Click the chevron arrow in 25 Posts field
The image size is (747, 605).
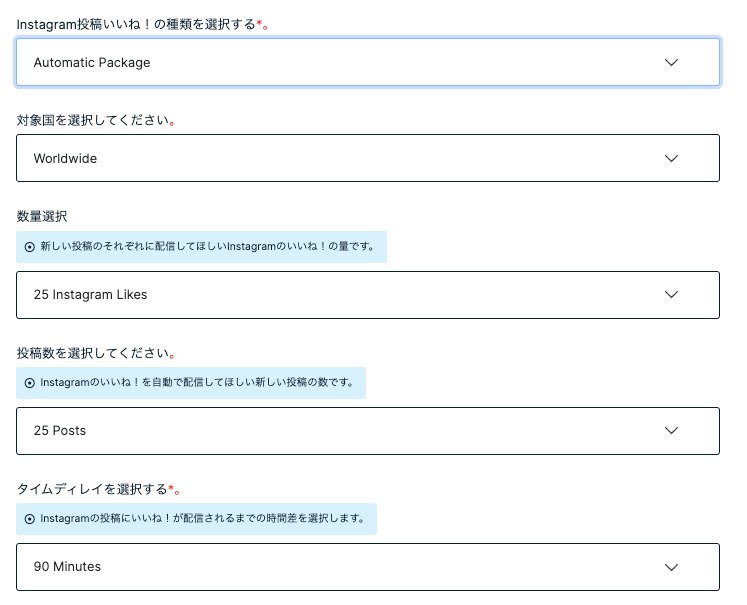[671, 431]
